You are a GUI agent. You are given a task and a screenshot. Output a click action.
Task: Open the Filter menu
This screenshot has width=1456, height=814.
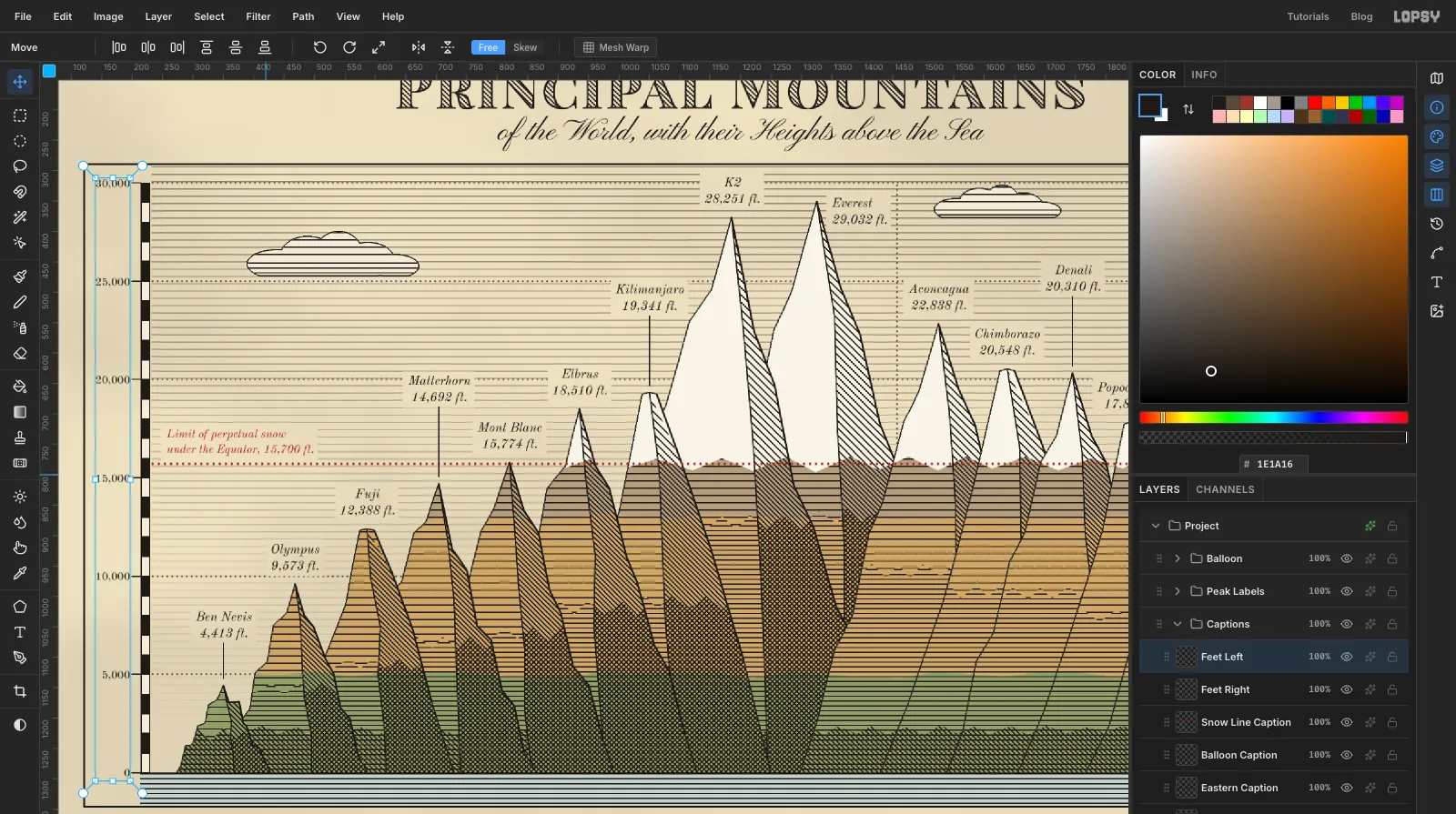[x=258, y=16]
